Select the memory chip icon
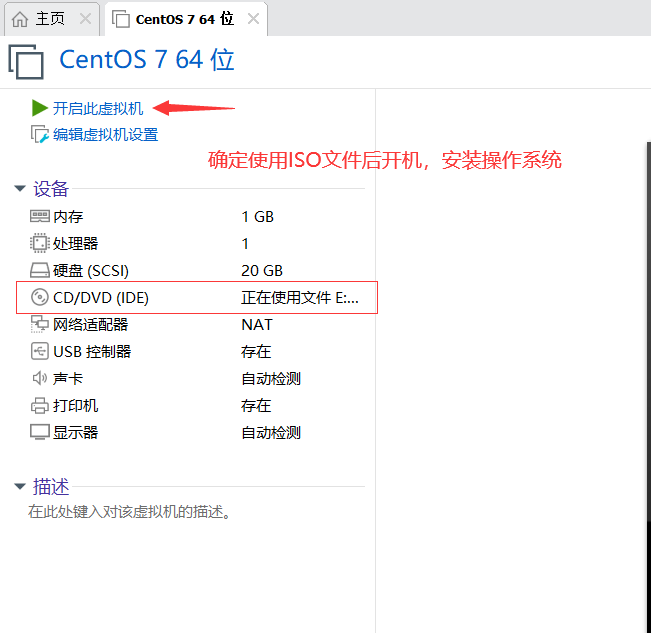 point(40,216)
